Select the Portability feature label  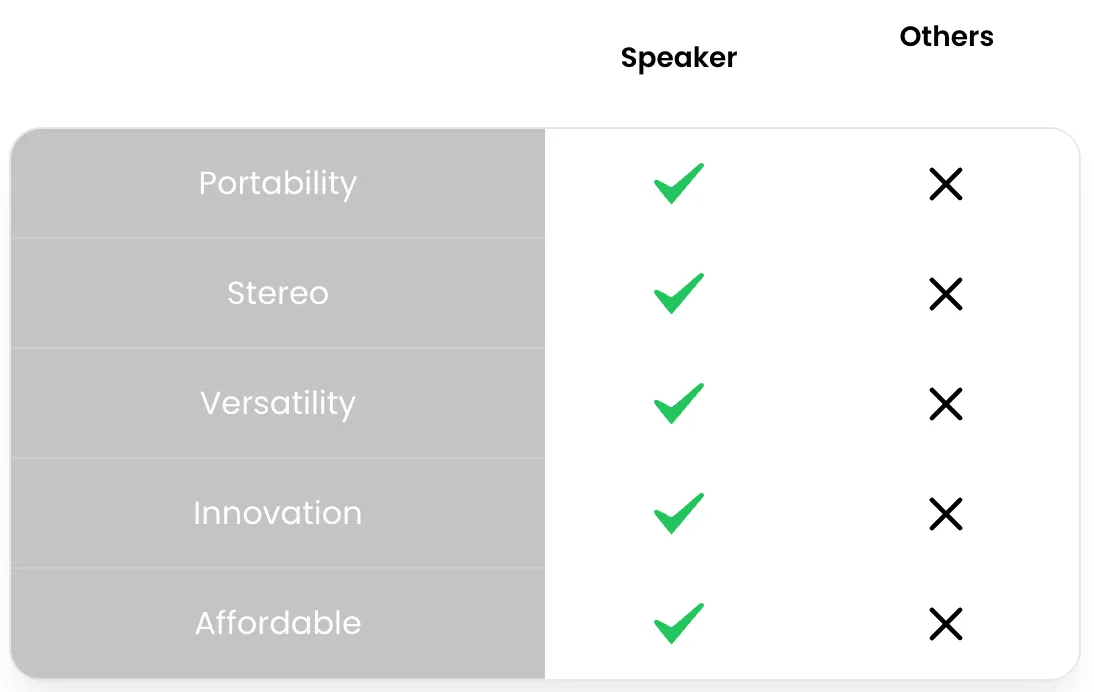(x=277, y=184)
